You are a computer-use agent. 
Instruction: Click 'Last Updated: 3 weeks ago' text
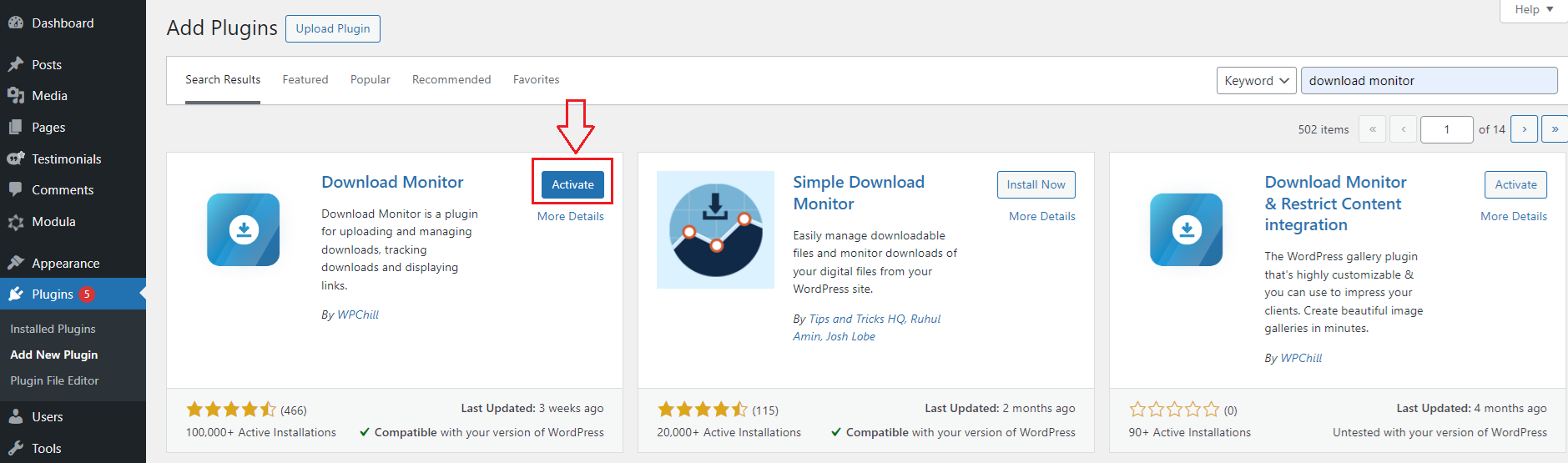pos(532,408)
